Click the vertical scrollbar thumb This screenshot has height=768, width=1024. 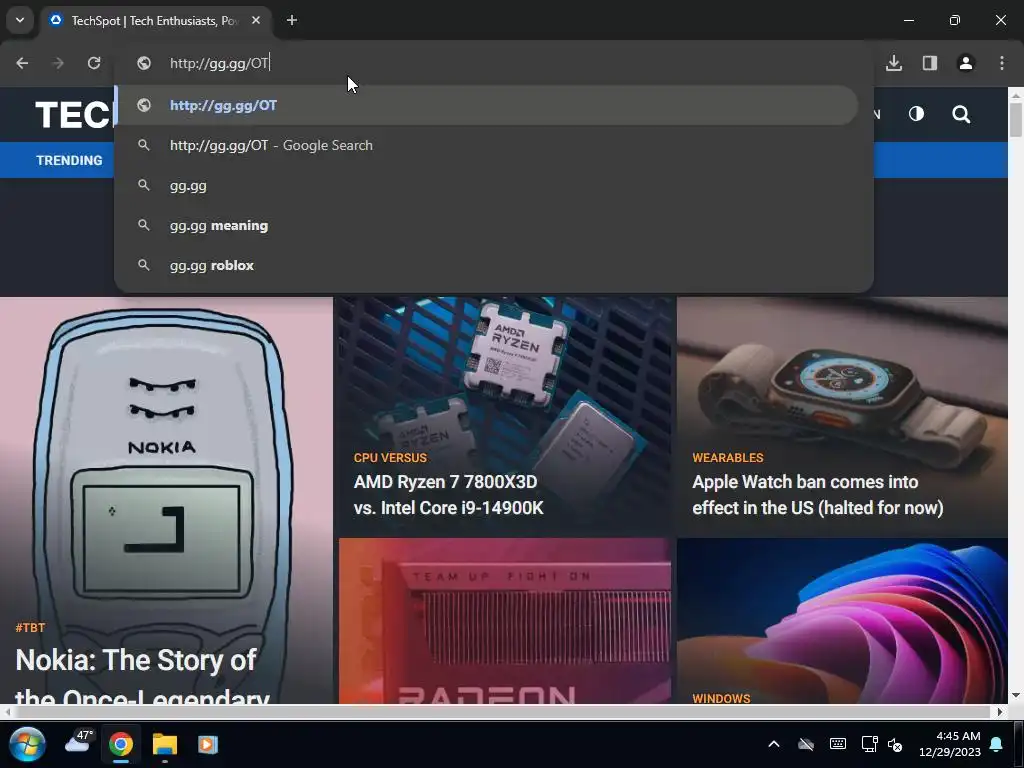coord(1016,120)
